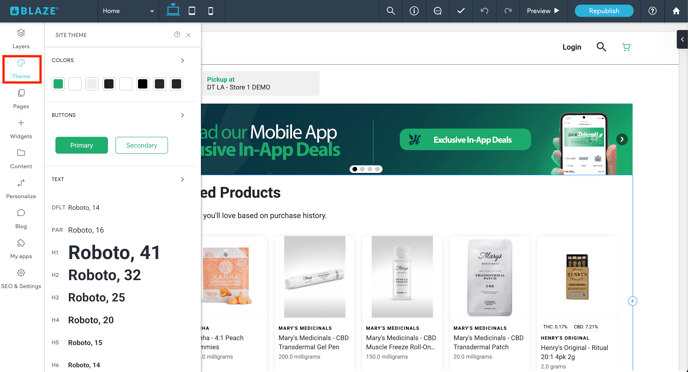Expand the collapsed right side panel
The width and height of the screenshot is (688, 372).
pos(682,39)
